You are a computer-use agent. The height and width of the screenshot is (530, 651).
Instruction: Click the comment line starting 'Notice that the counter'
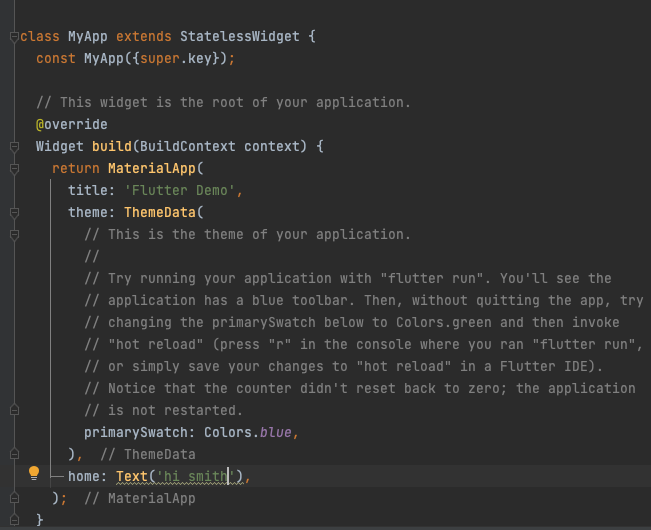coord(360,388)
